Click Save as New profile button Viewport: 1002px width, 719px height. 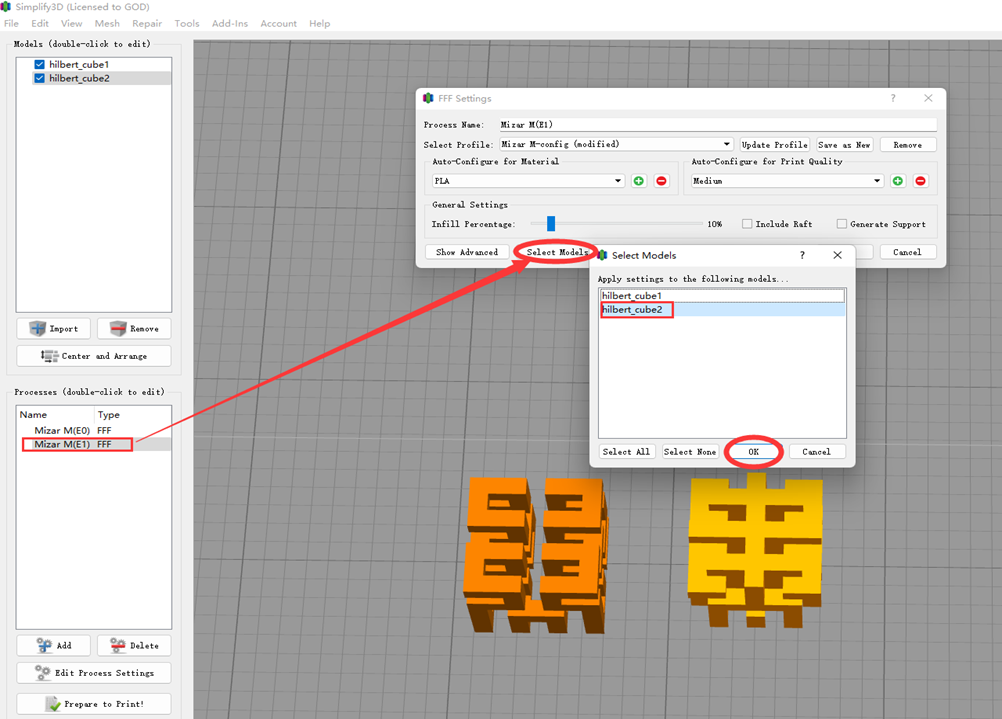[x=844, y=145]
